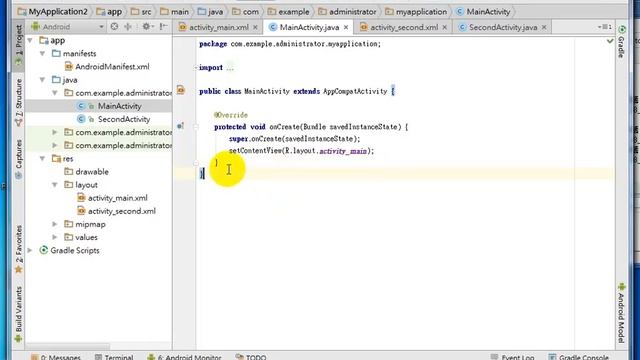Screen dimensions: 640x360
Task: Expand the values folder
Action: tap(55, 237)
